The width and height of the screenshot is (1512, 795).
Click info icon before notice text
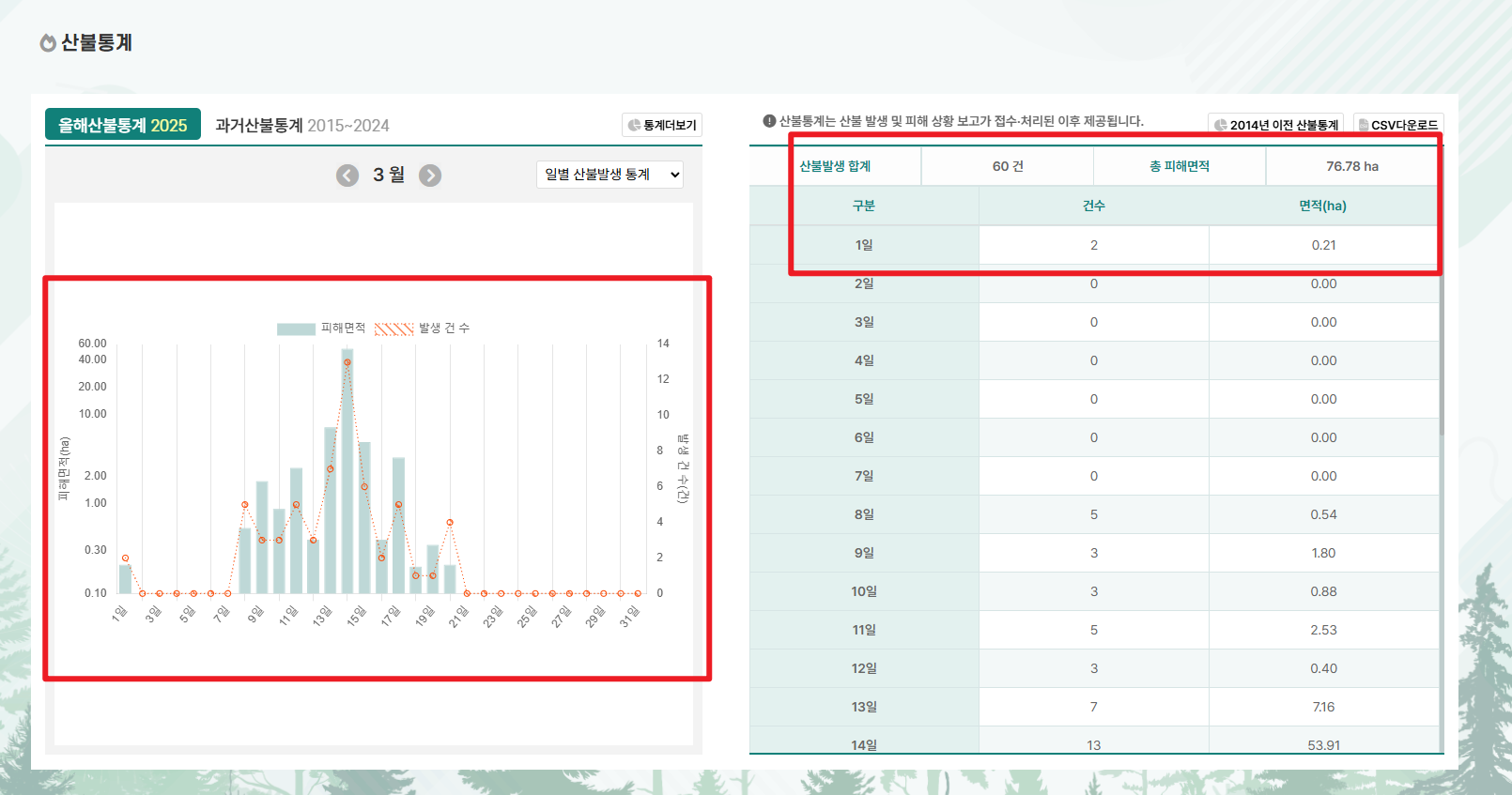(769, 121)
